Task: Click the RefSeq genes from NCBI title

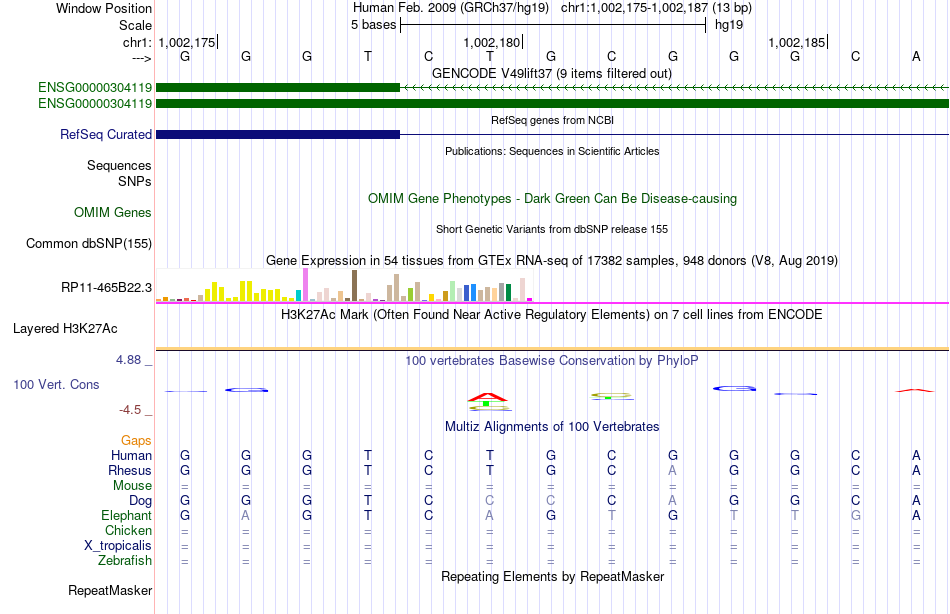Action: click(x=552, y=120)
